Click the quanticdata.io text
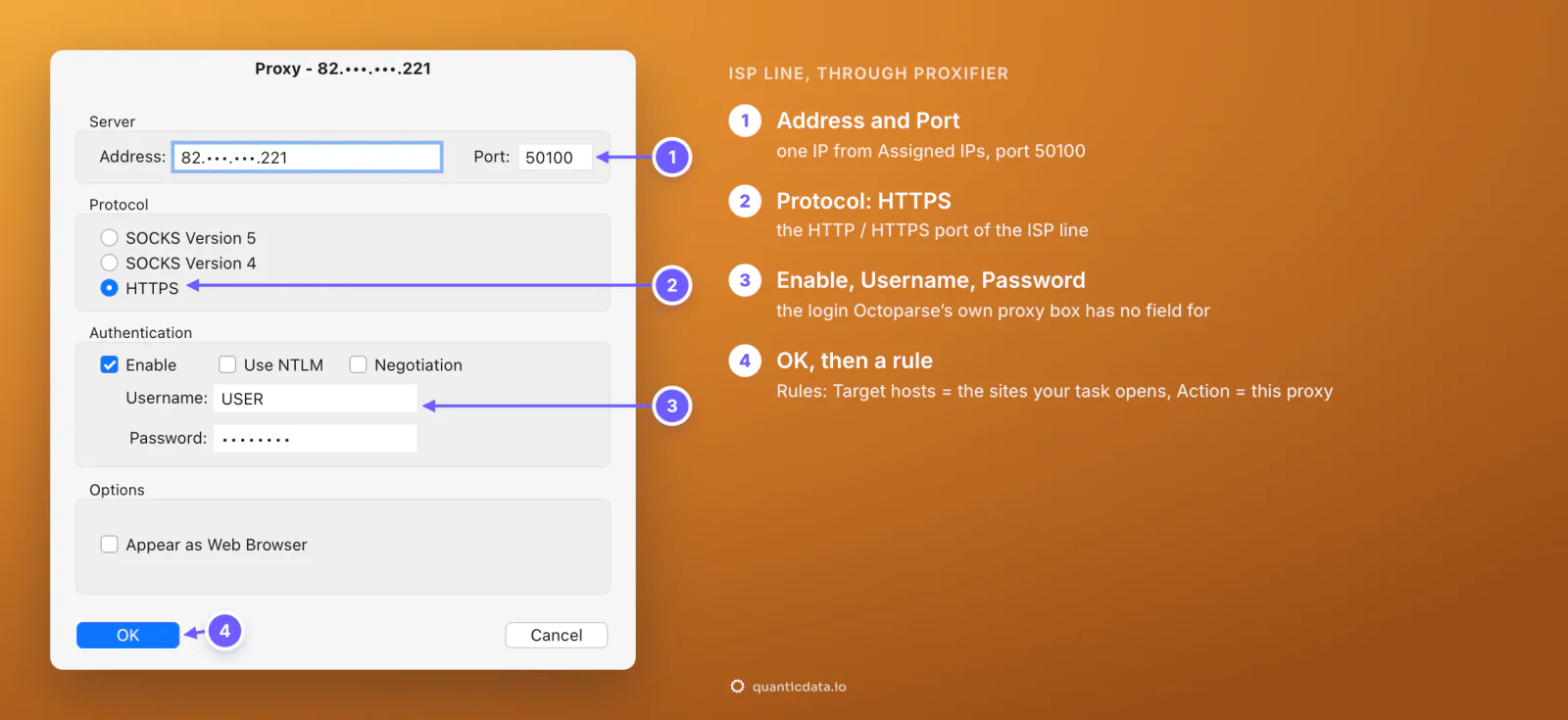Viewport: 1568px width, 720px height. tap(800, 687)
